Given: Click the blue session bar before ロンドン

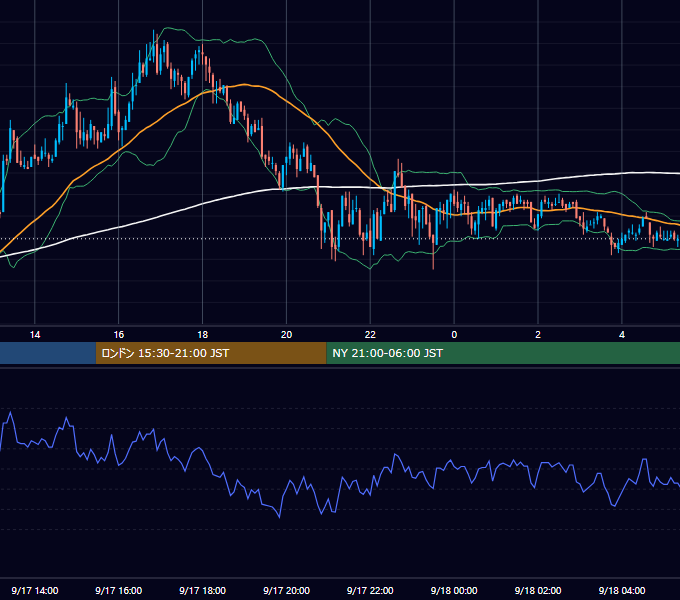Looking at the screenshot, I should (48, 353).
